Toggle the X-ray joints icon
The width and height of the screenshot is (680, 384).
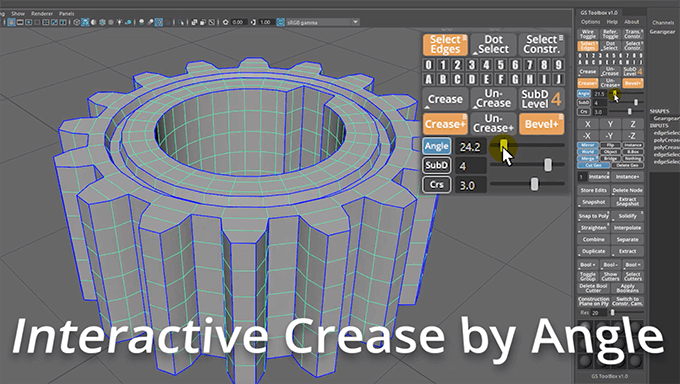click(x=212, y=22)
